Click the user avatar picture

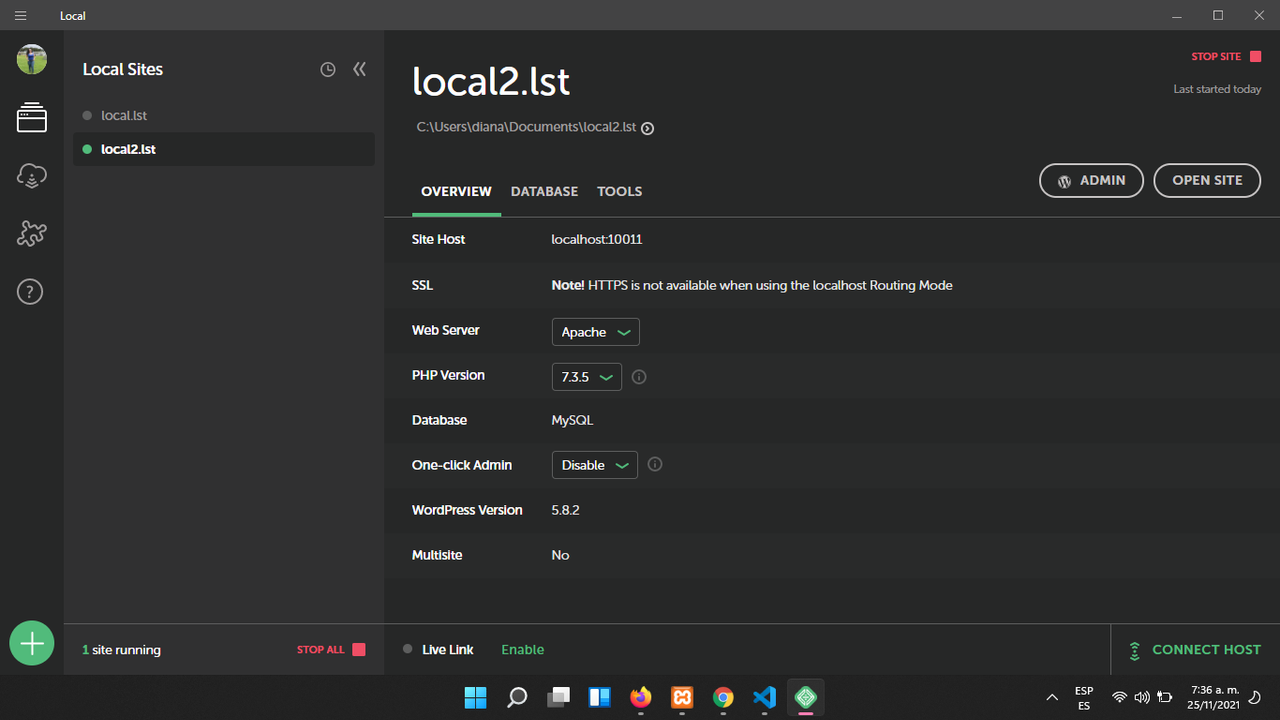pos(32,59)
